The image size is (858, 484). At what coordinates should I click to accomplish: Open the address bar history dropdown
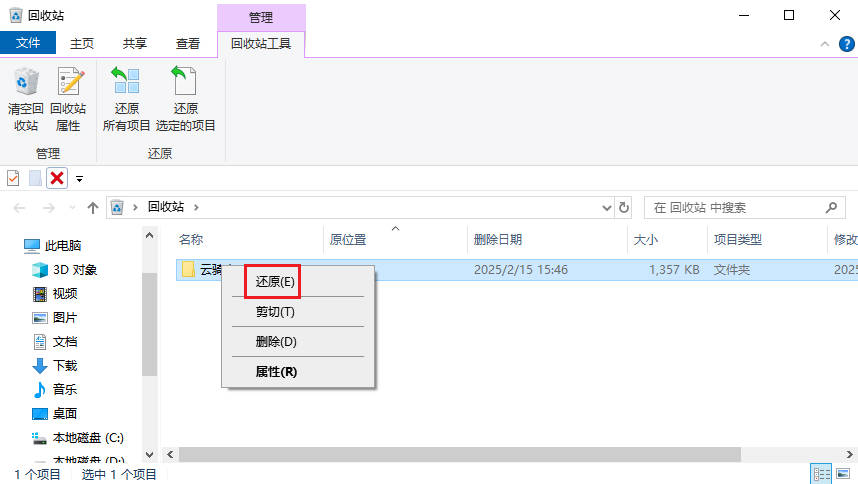(x=605, y=208)
